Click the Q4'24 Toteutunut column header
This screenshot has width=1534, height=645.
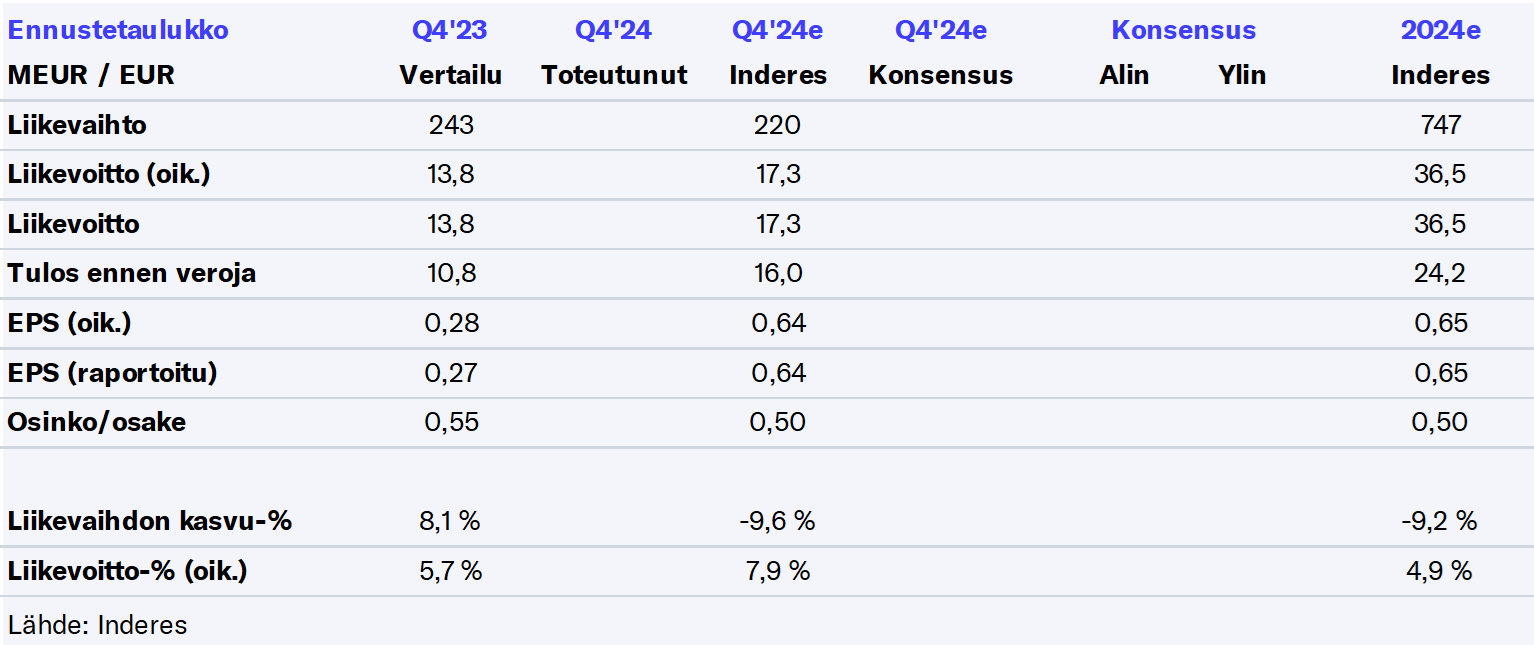[613, 30]
